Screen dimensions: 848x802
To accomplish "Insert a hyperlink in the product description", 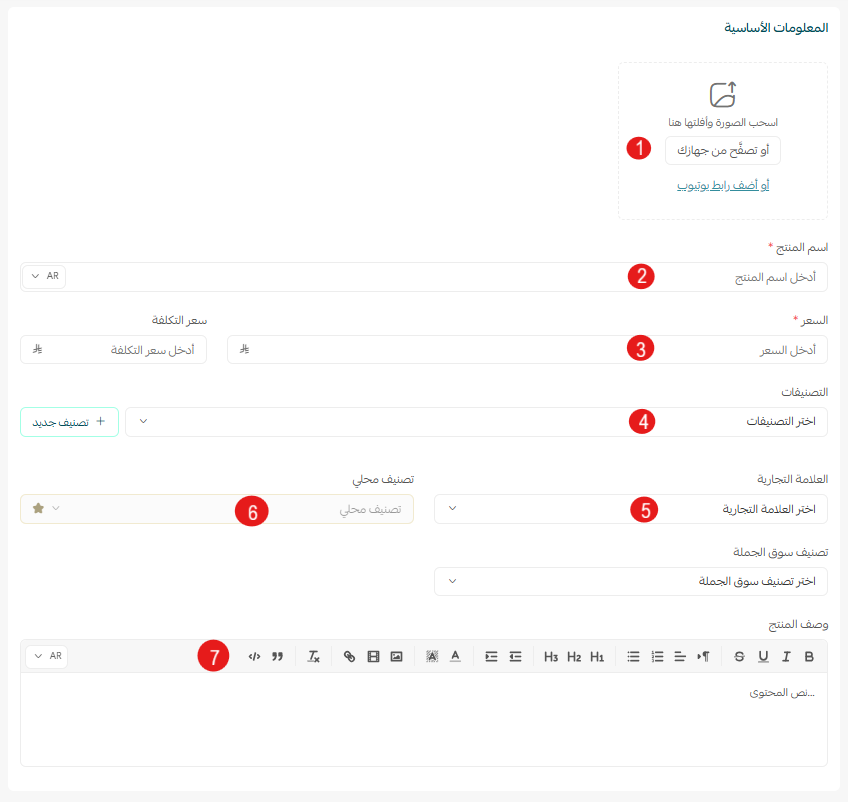I will 348,657.
